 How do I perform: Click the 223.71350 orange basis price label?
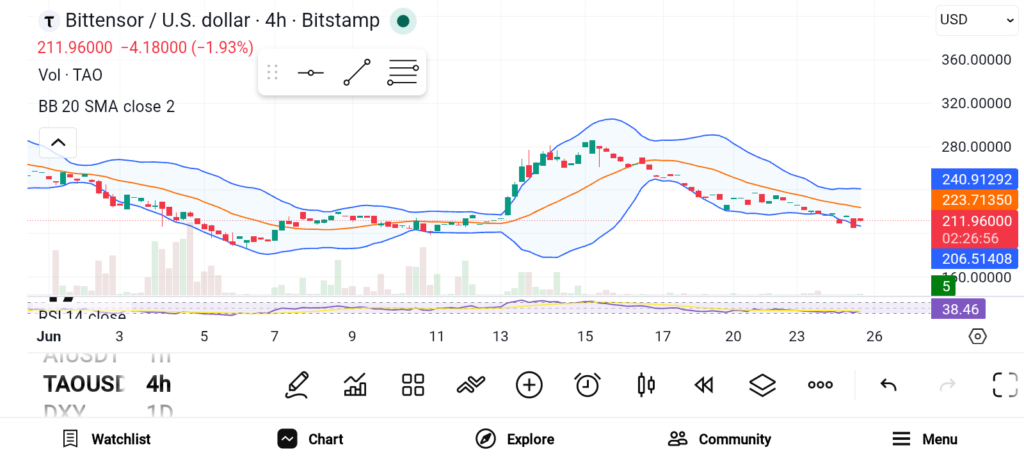(x=974, y=200)
